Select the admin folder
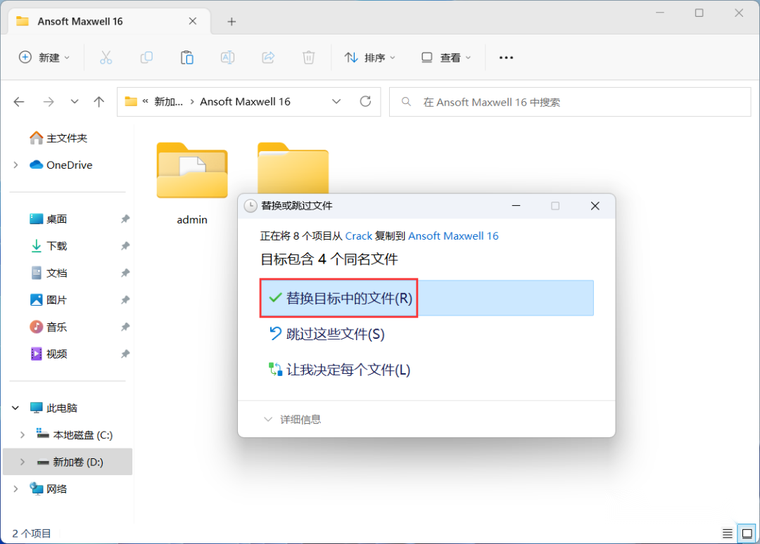 (192, 184)
